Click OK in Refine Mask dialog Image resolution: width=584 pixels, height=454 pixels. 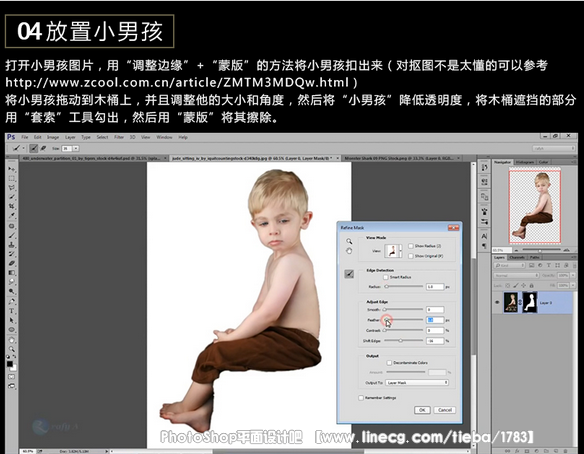(422, 410)
